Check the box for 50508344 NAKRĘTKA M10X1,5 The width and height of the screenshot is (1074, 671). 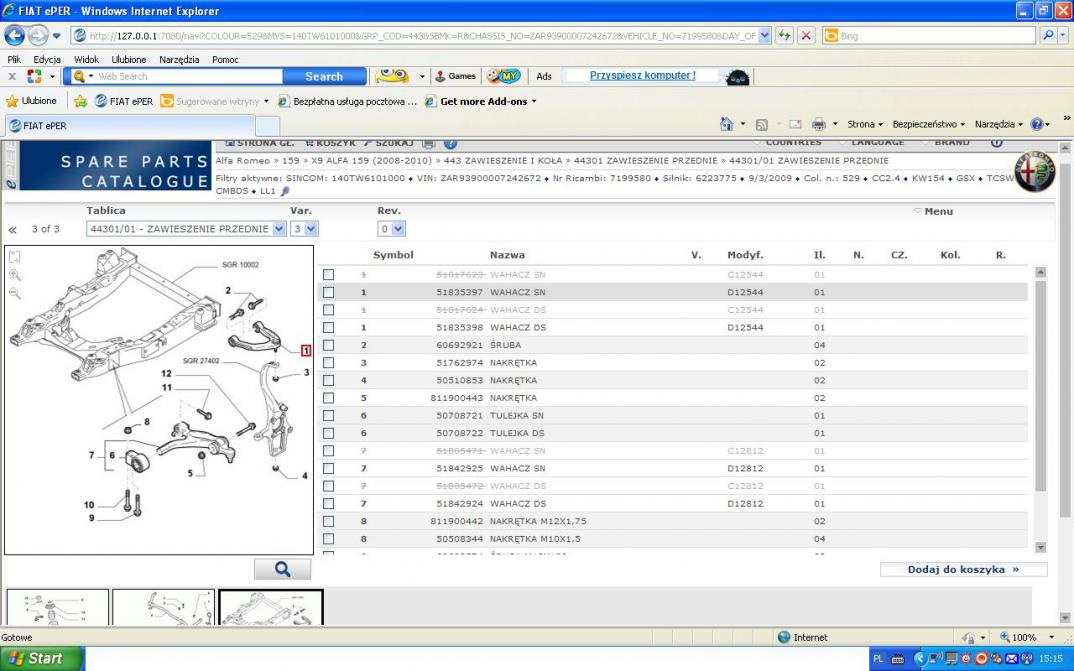point(329,540)
